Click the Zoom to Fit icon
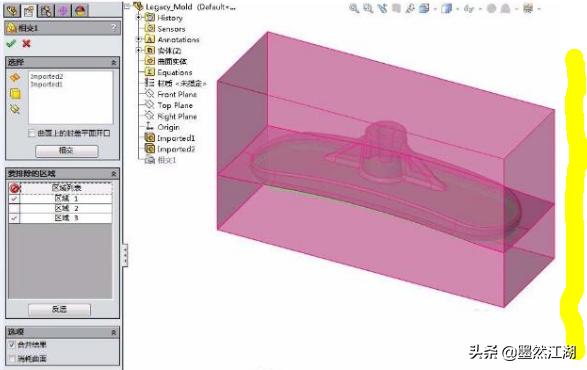The height and width of the screenshot is (370, 587). 354,8
